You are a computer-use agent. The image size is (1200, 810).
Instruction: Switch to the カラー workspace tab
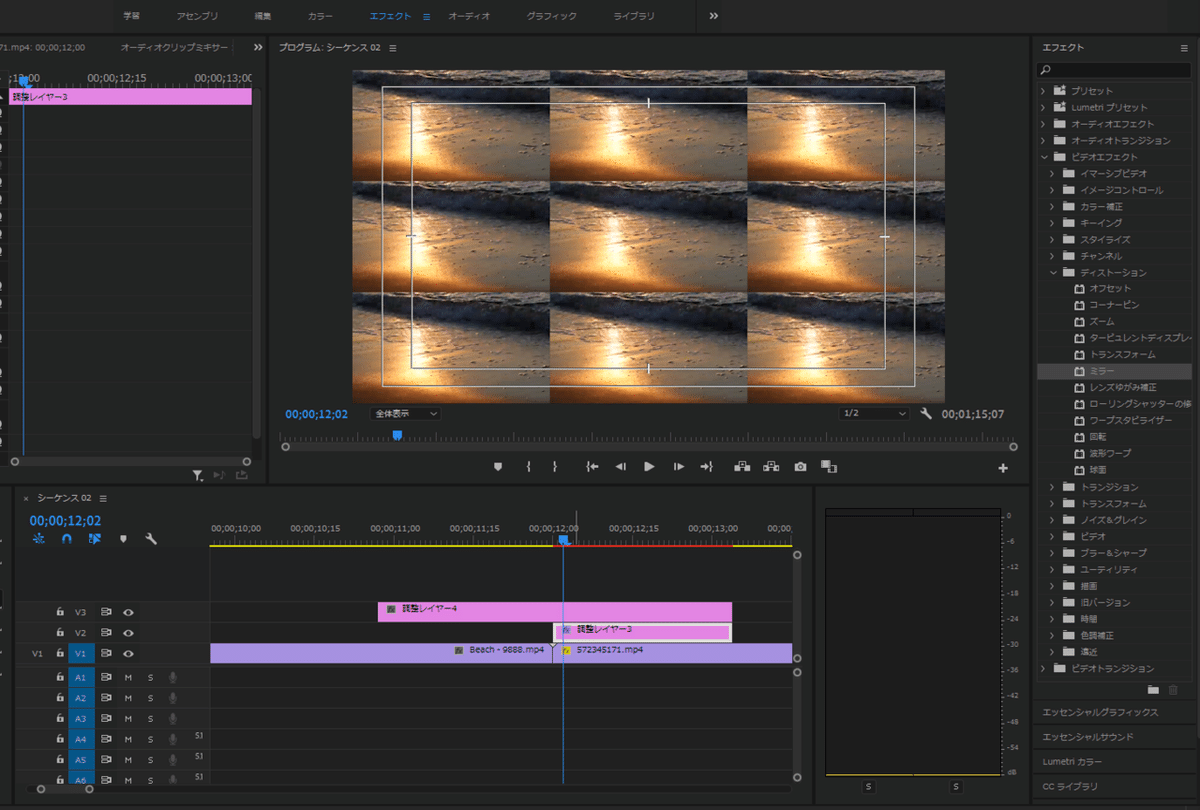point(320,16)
